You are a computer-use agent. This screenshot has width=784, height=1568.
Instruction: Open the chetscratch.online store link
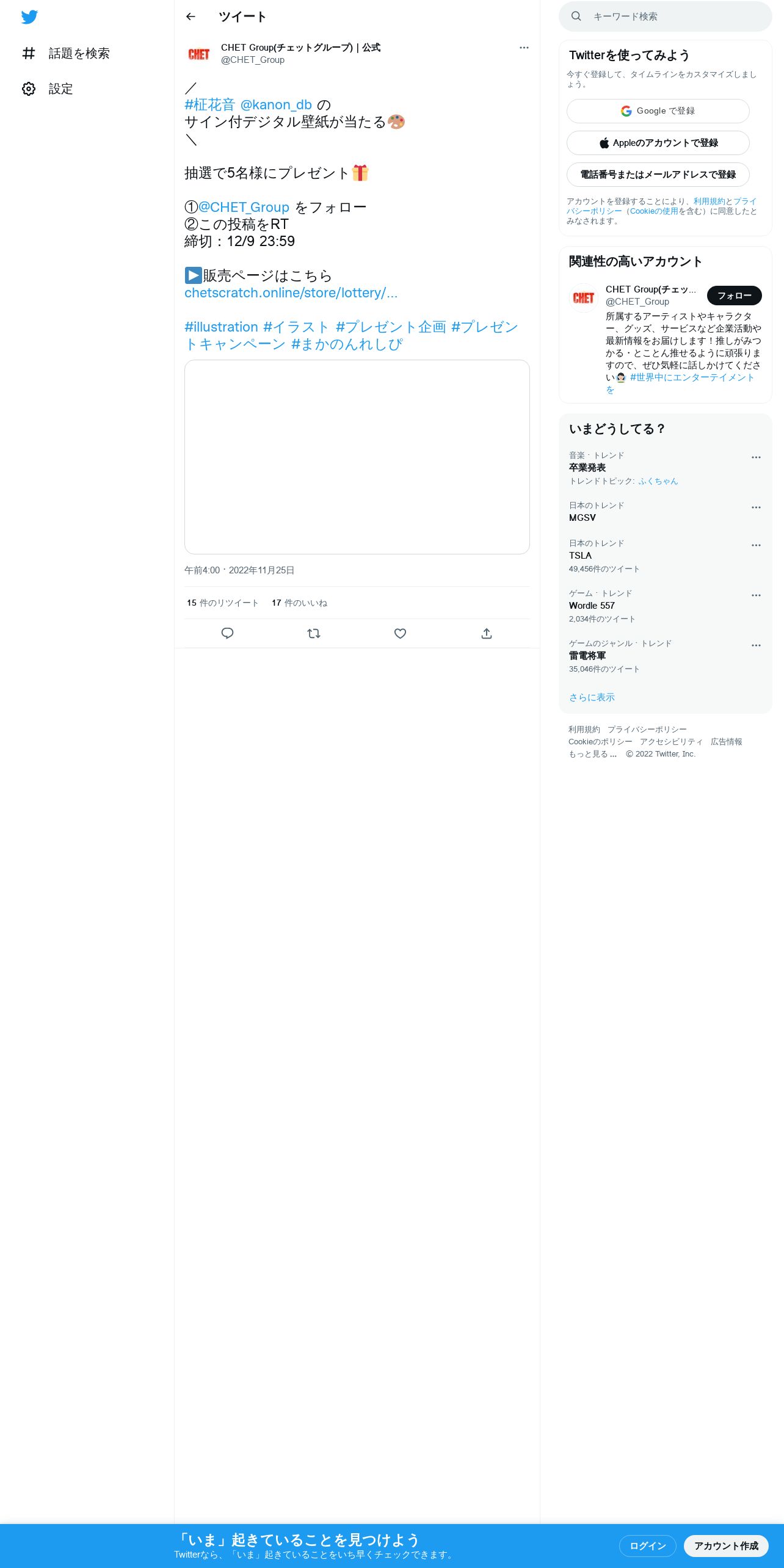click(x=291, y=293)
